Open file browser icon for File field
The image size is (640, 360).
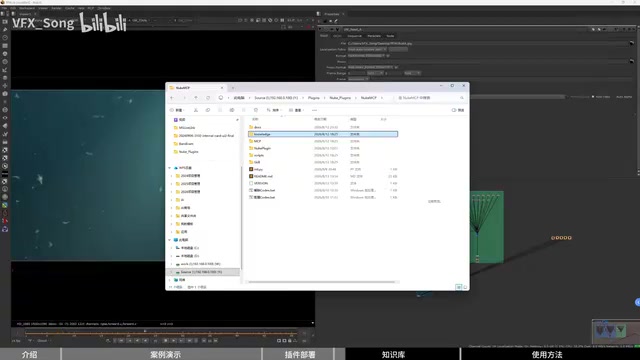coord(631,43)
